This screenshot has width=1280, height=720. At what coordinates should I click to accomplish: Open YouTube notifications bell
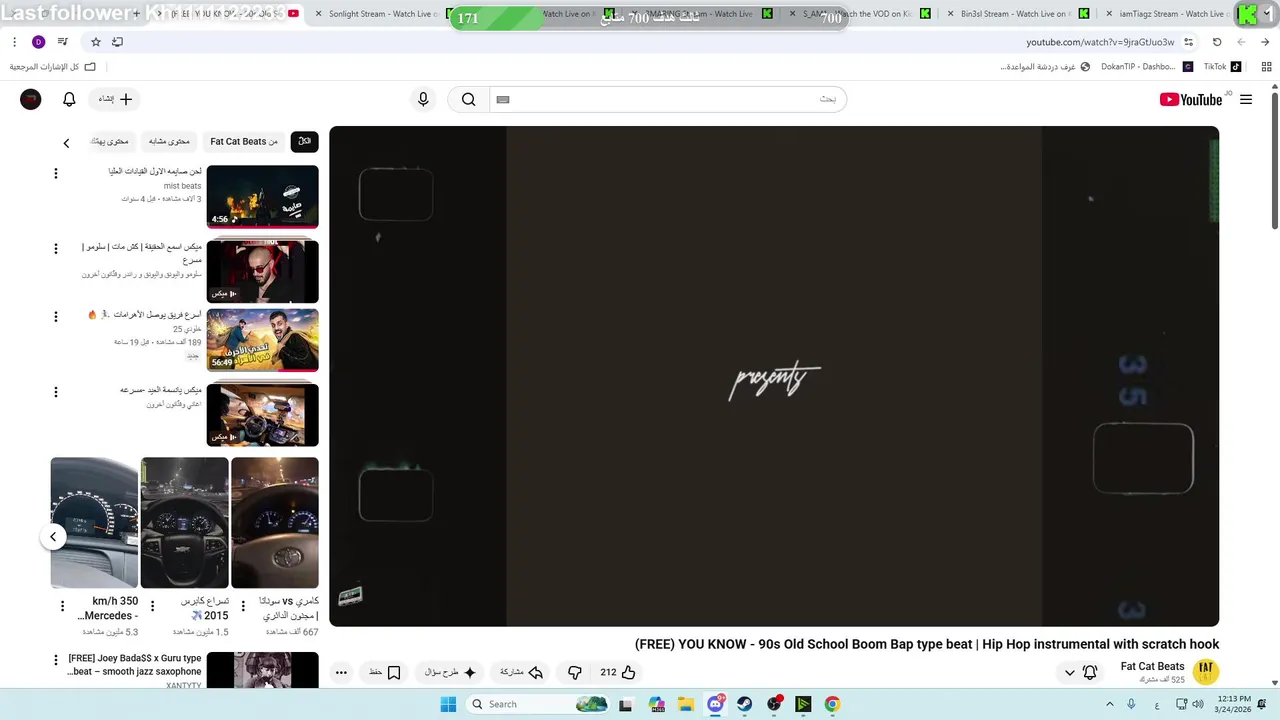click(x=69, y=99)
